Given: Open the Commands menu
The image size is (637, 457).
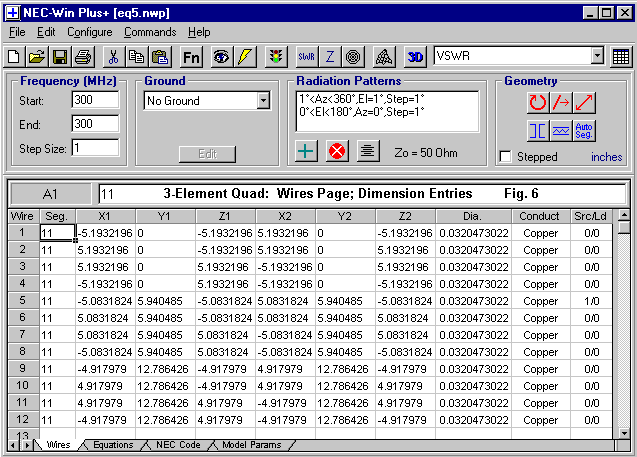Looking at the screenshot, I should coord(150,32).
